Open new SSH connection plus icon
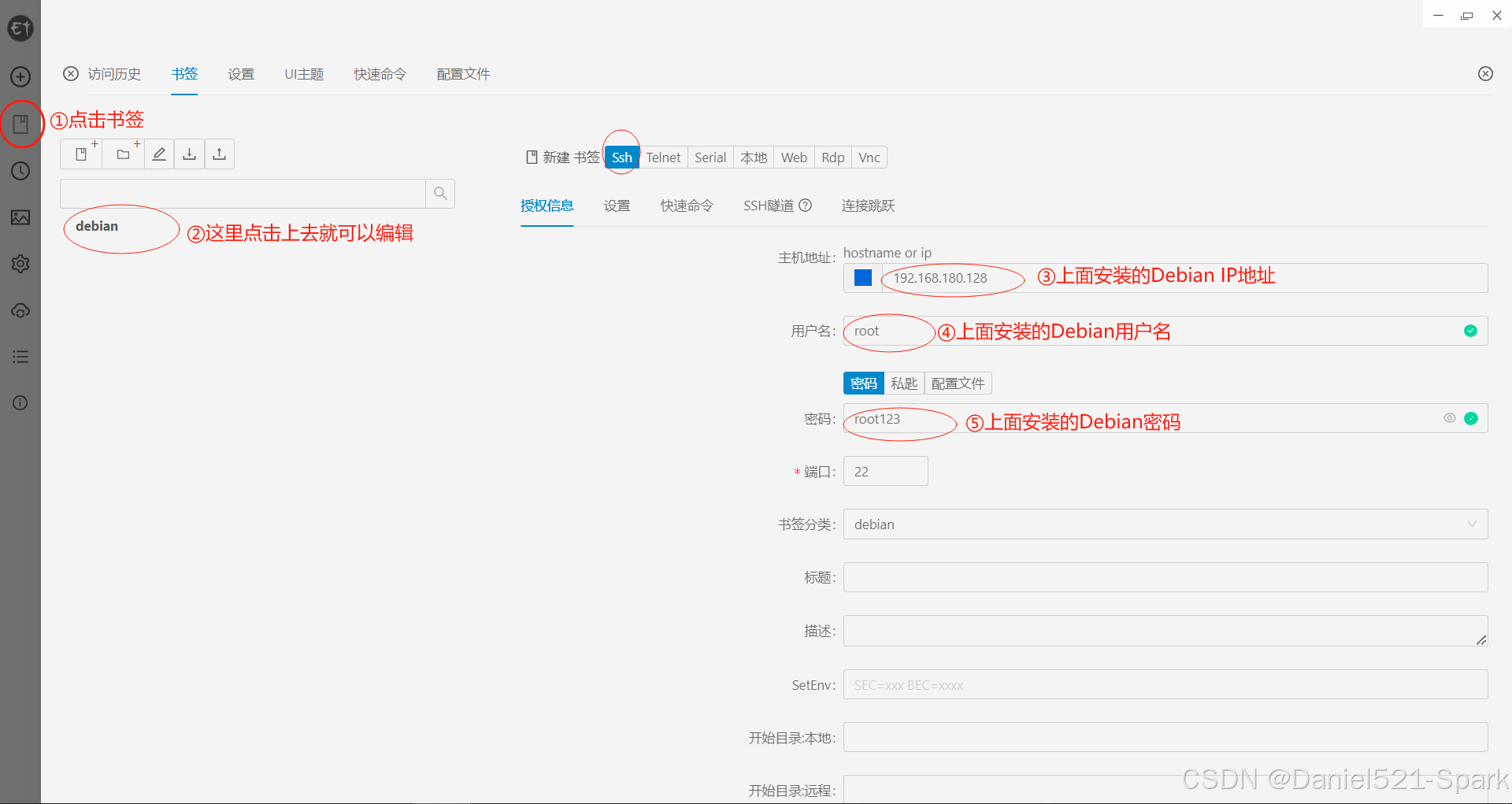The height and width of the screenshot is (804, 1512). tap(20, 76)
